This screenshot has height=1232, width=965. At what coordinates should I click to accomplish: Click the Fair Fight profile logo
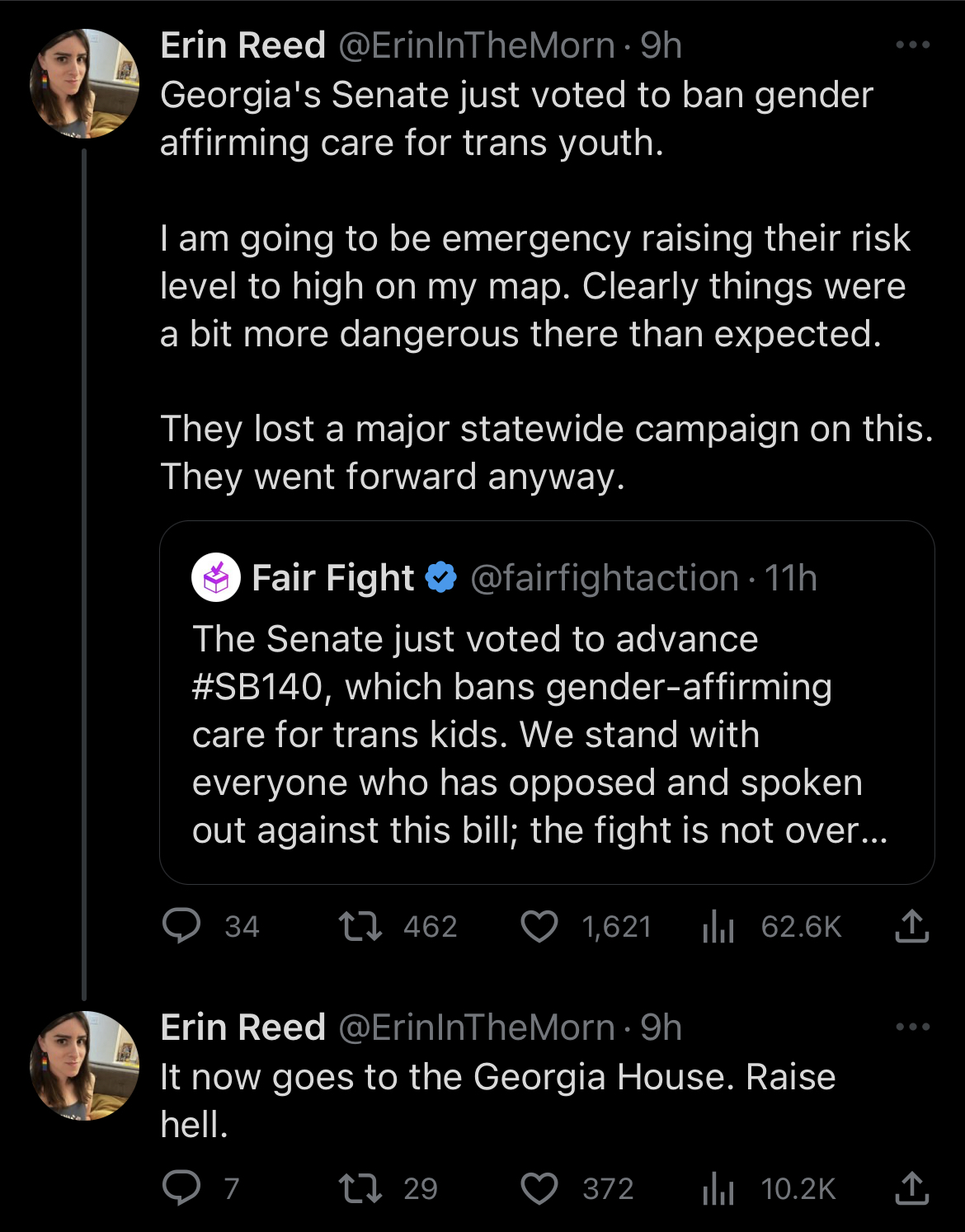(x=216, y=578)
